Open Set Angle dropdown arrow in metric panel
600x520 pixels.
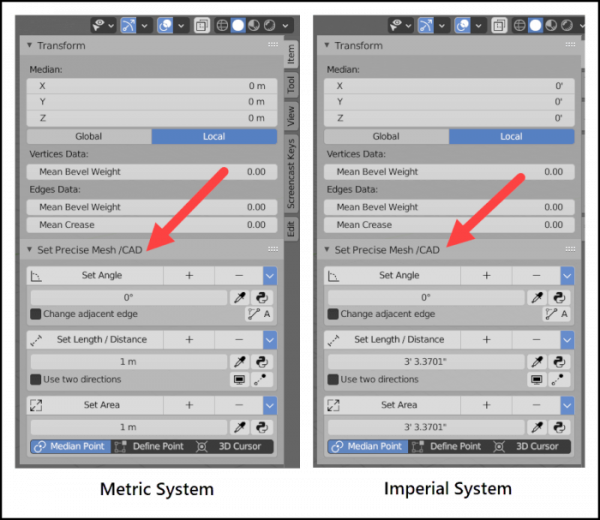[x=270, y=275]
